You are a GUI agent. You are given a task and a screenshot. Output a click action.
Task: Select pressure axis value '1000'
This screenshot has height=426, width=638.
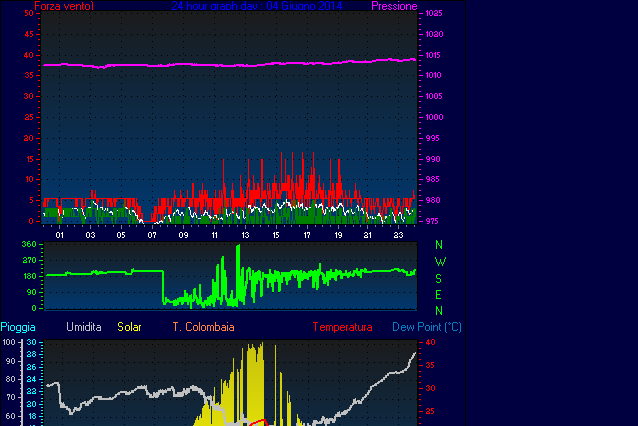[435, 117]
